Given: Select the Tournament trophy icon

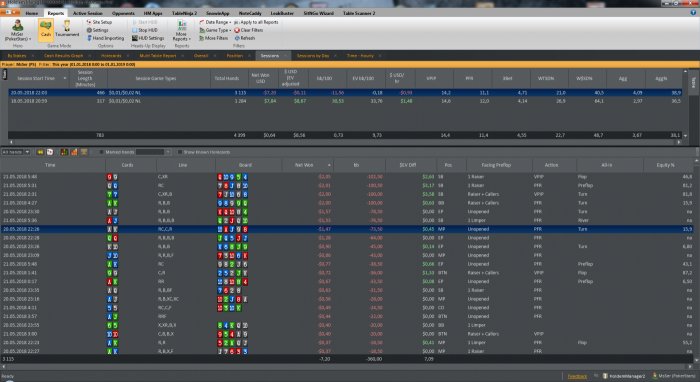Looking at the screenshot, I should pyautogui.click(x=67, y=29).
